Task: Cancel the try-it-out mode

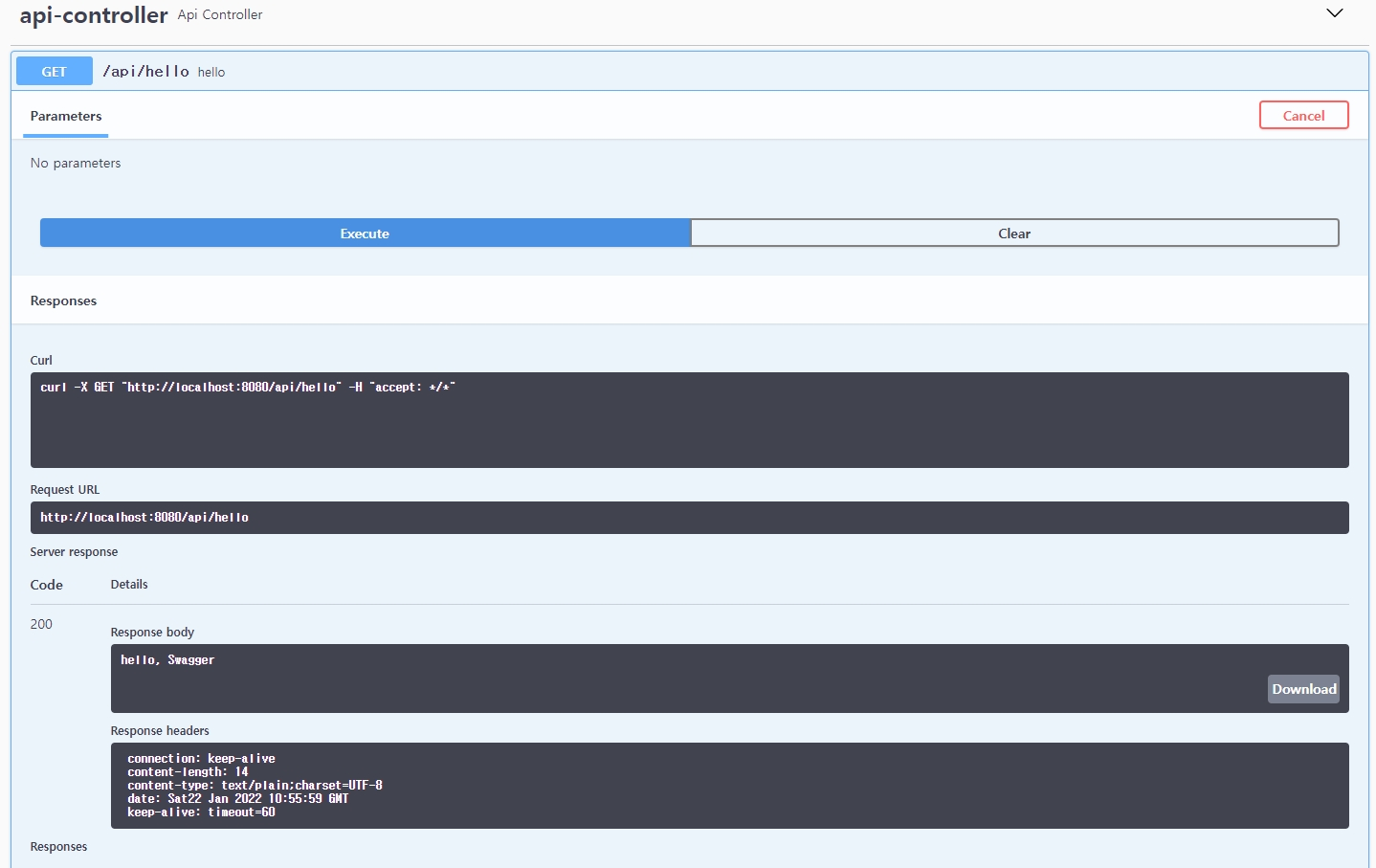Action: coord(1303,115)
